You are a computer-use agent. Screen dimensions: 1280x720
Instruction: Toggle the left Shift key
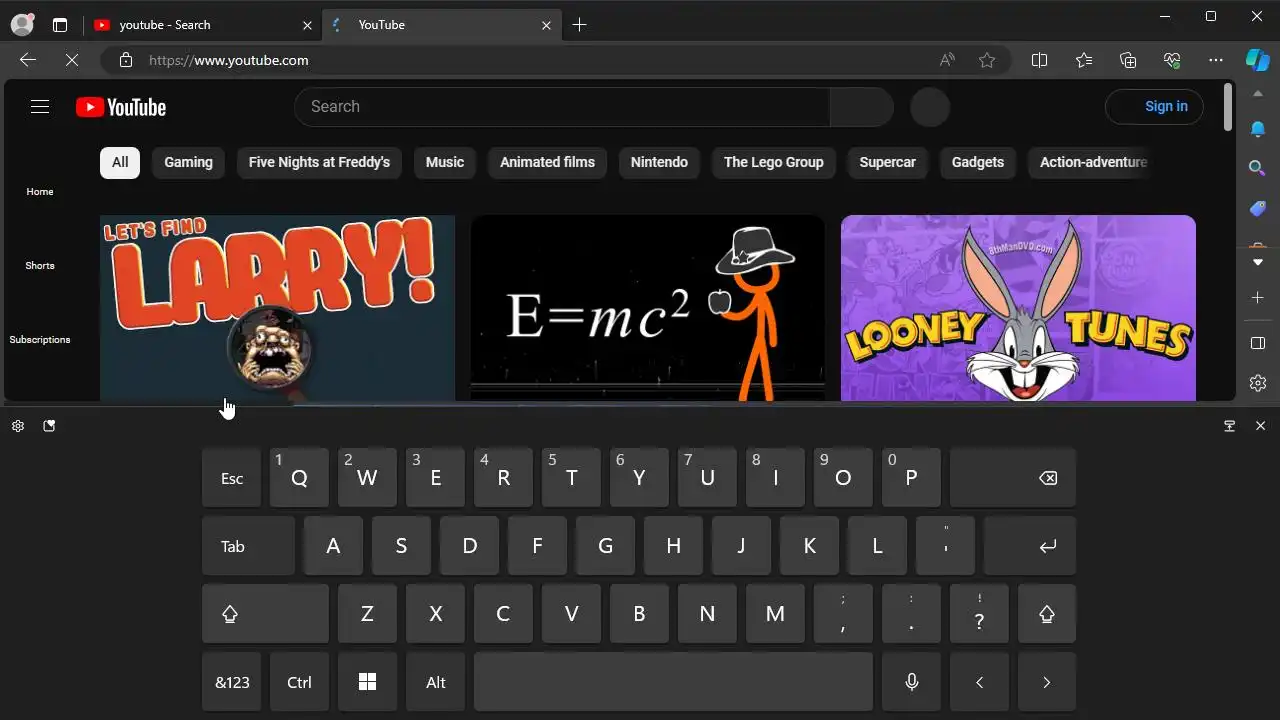click(265, 614)
